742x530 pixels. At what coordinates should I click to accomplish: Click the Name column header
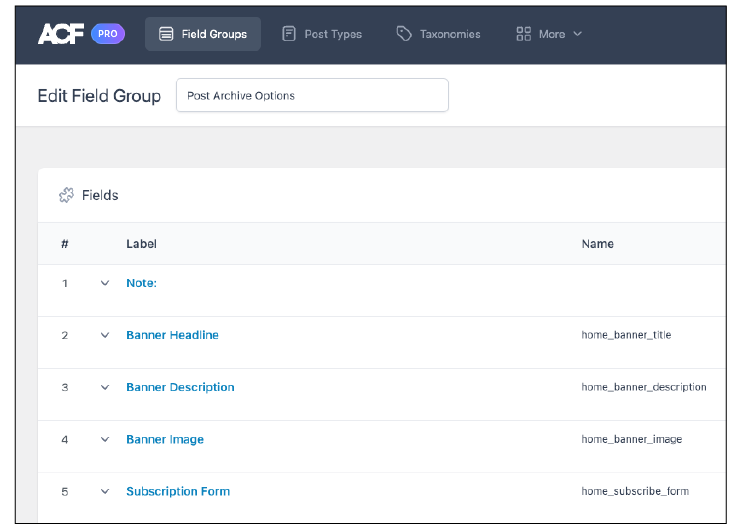(x=597, y=244)
